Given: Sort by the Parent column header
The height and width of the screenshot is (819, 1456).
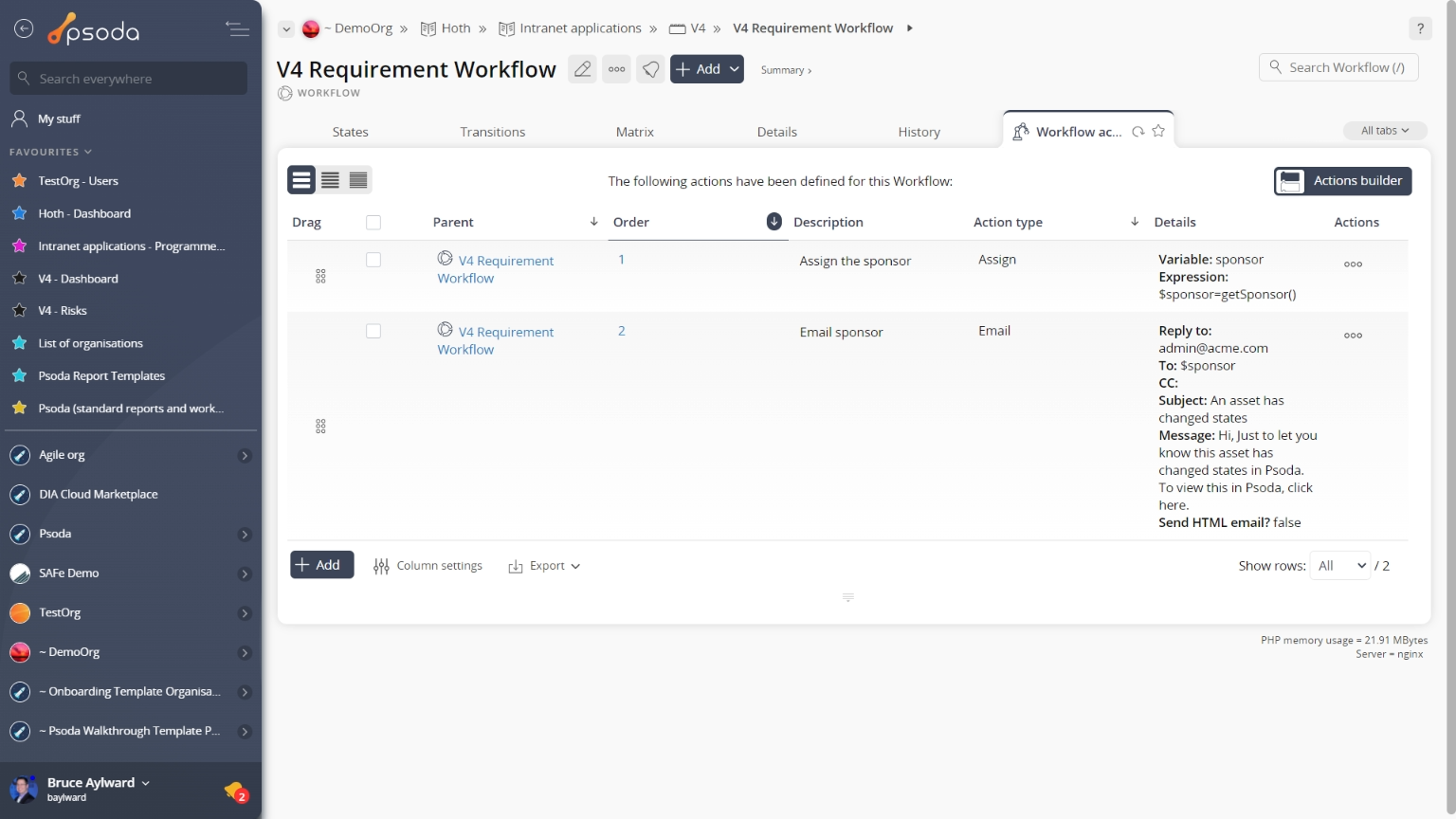Looking at the screenshot, I should coord(453,222).
